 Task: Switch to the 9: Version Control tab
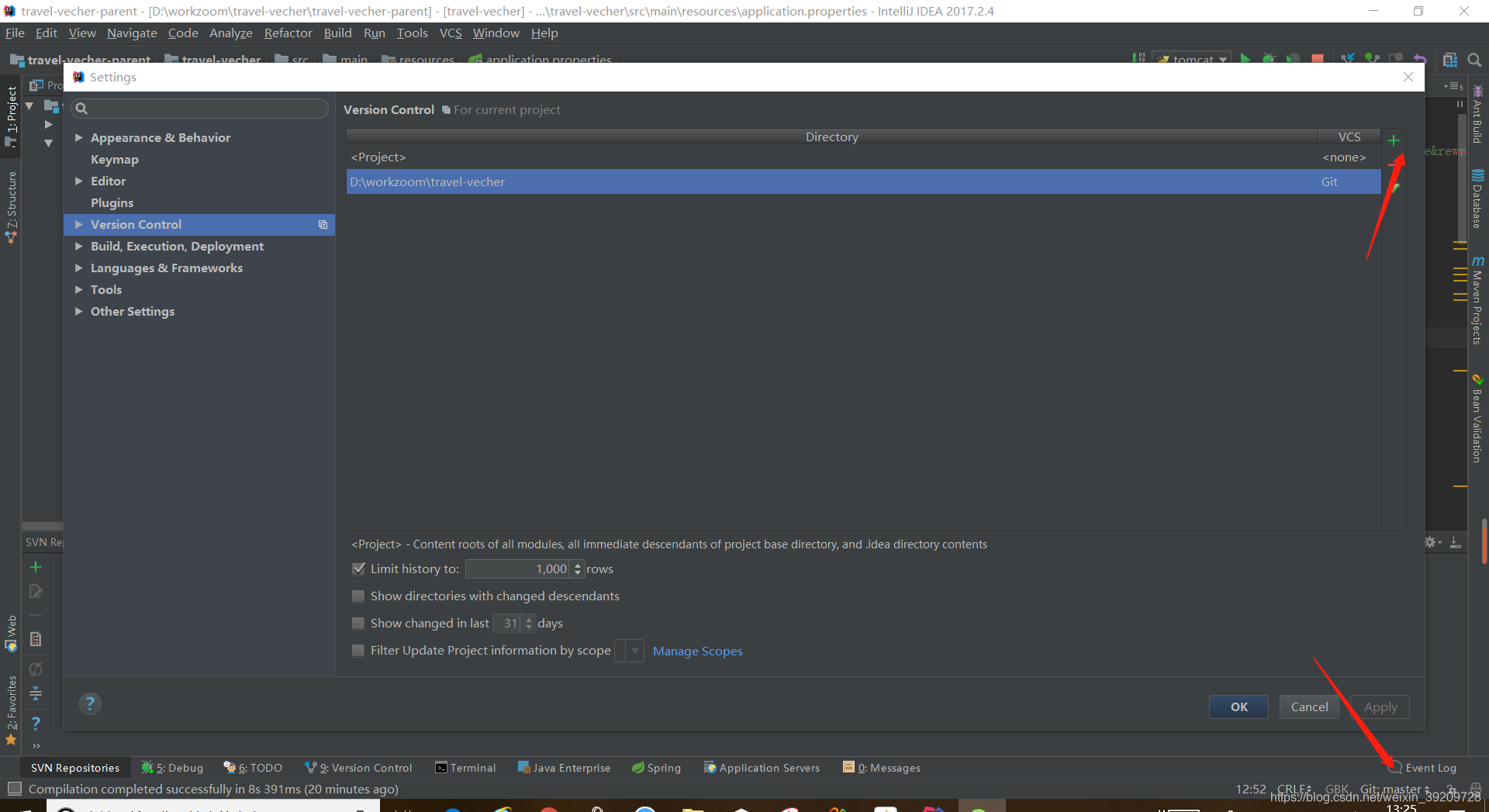coord(358,768)
